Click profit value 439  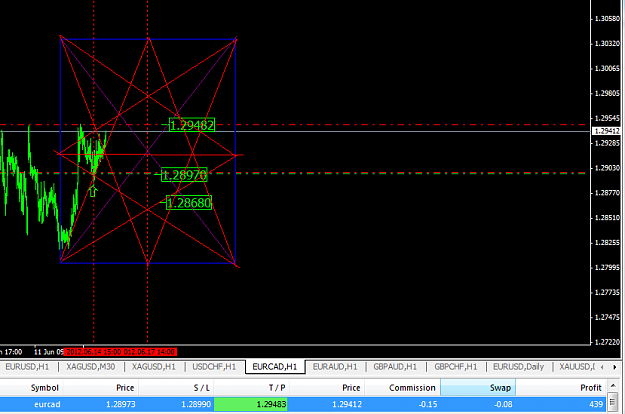tap(596, 404)
